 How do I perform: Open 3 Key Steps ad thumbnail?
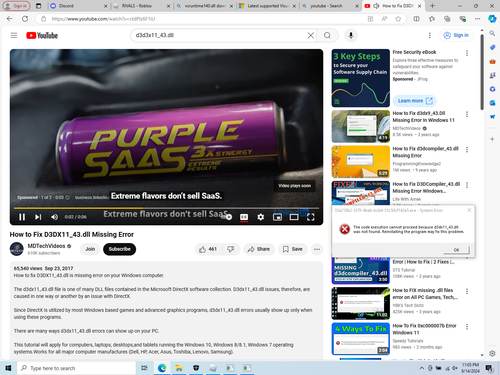(x=361, y=78)
